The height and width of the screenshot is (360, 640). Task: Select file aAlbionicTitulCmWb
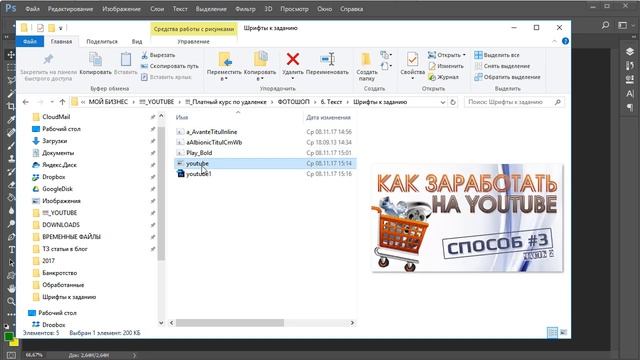[214, 142]
